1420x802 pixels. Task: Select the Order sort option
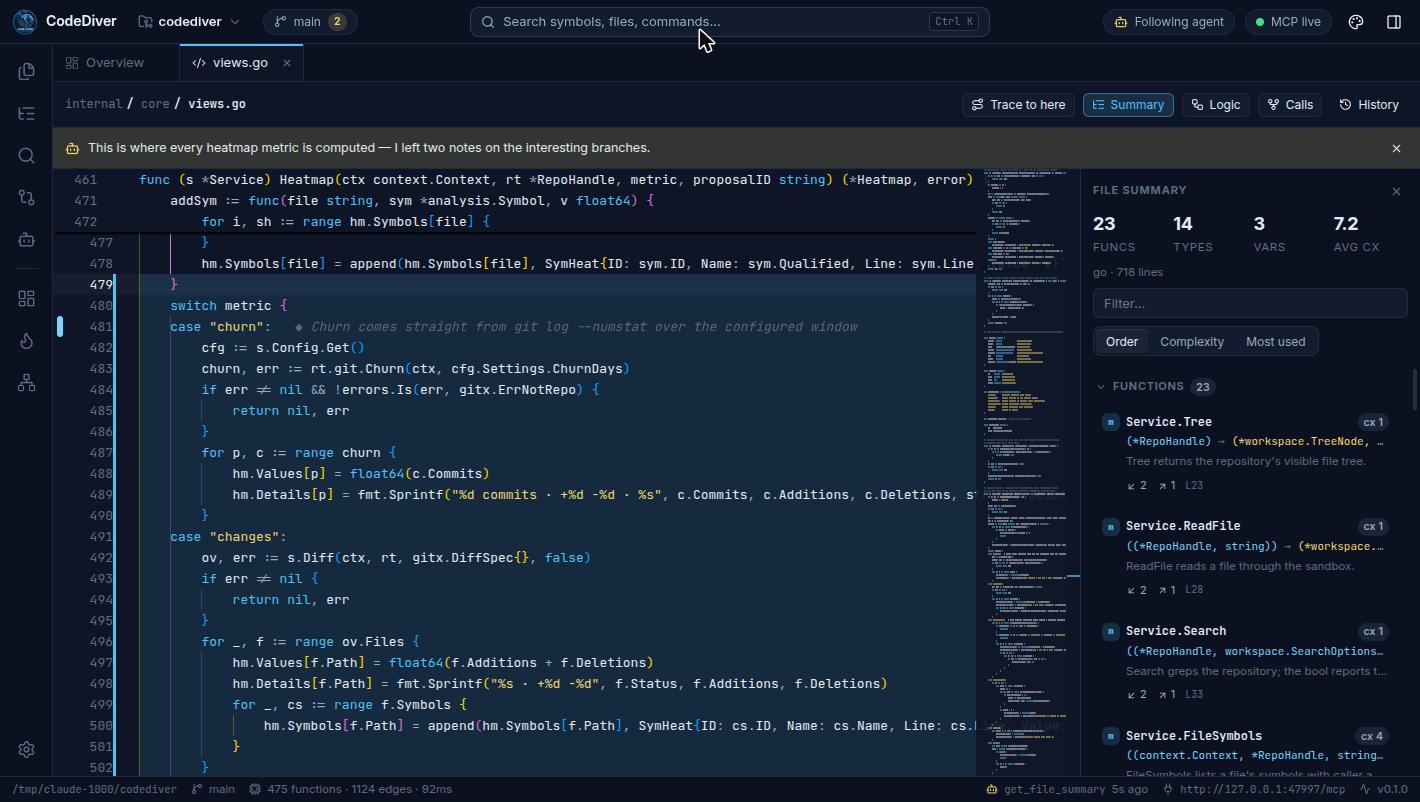pyautogui.click(x=1121, y=341)
